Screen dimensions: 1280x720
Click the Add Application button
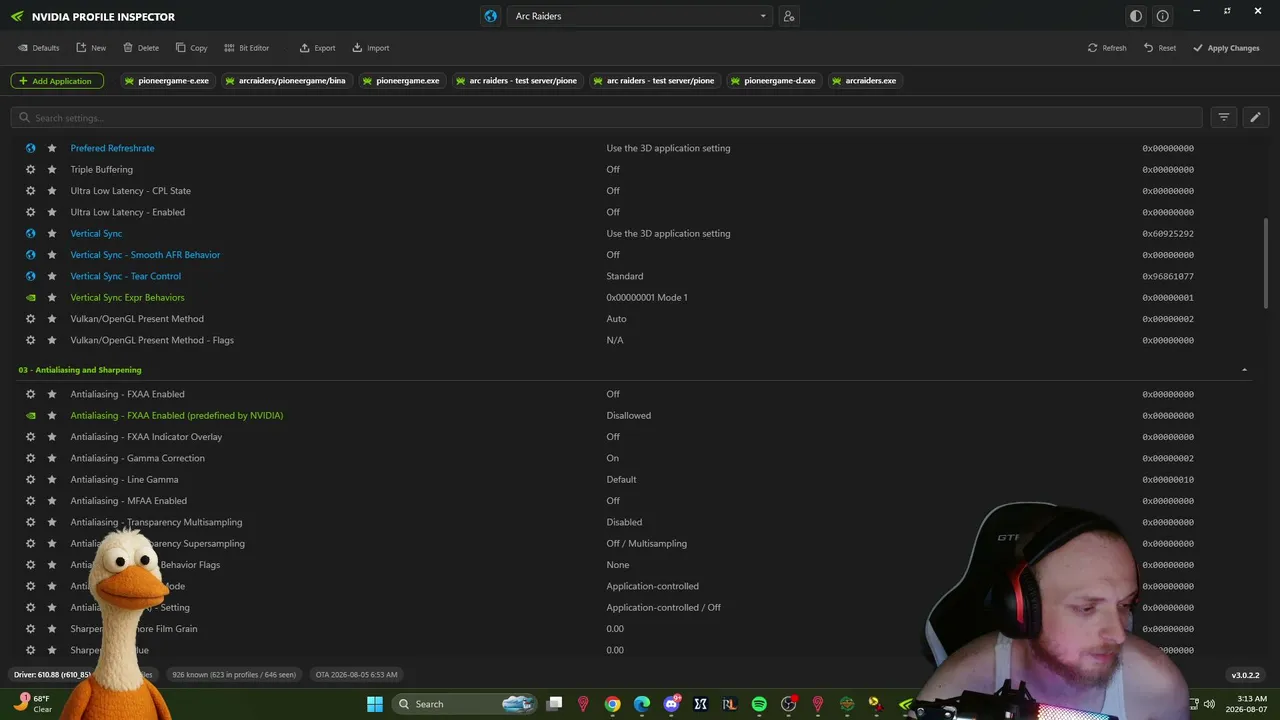click(x=57, y=81)
